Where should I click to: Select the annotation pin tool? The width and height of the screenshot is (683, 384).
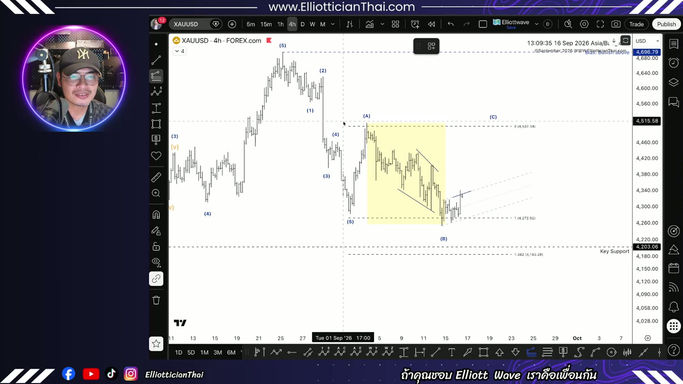(156, 140)
